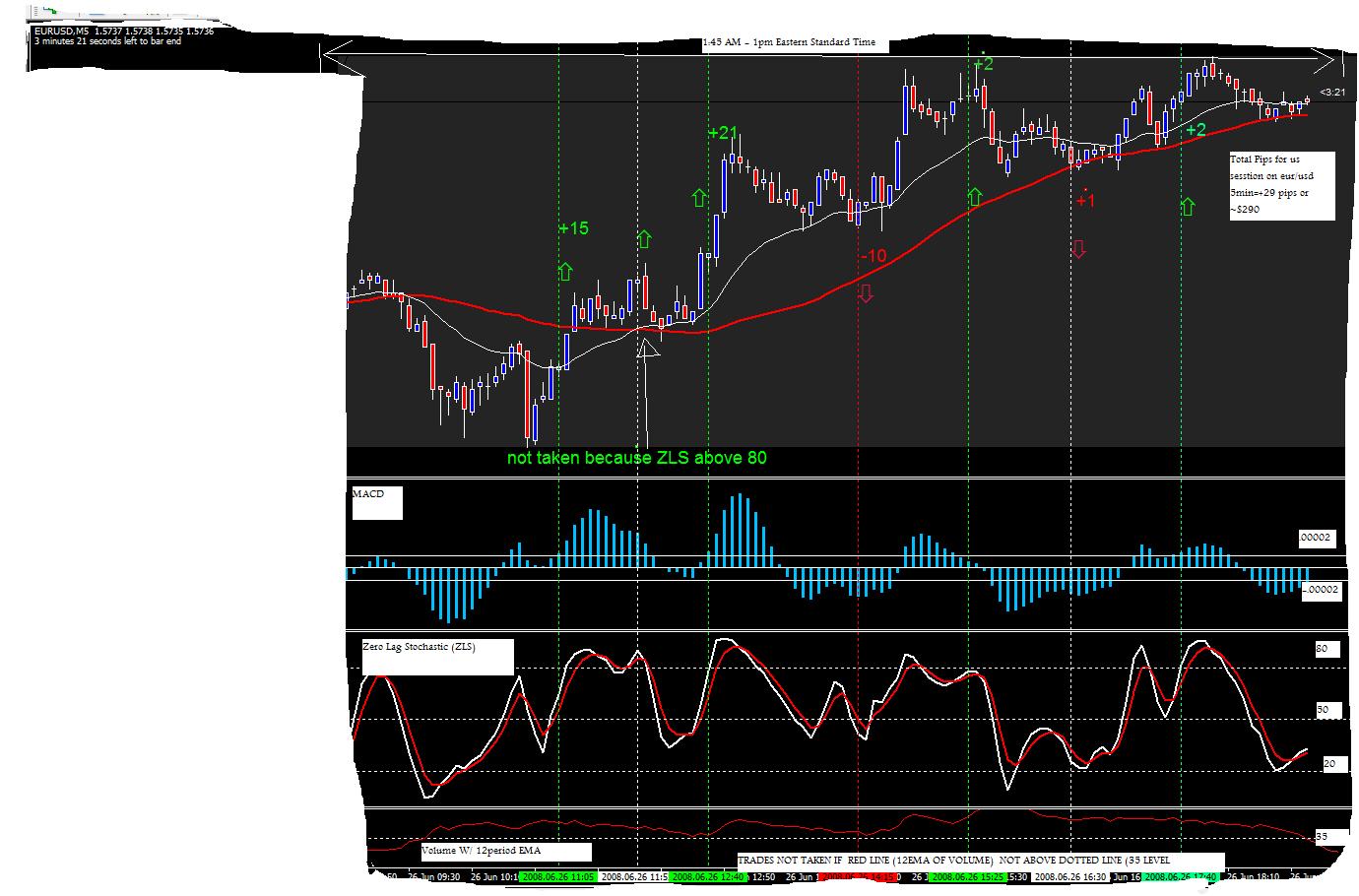Screen dimensions: 1359x896
Task: Select the 'TRADES NOT TAKEN IF RED LINE' note
Action: coord(980,860)
